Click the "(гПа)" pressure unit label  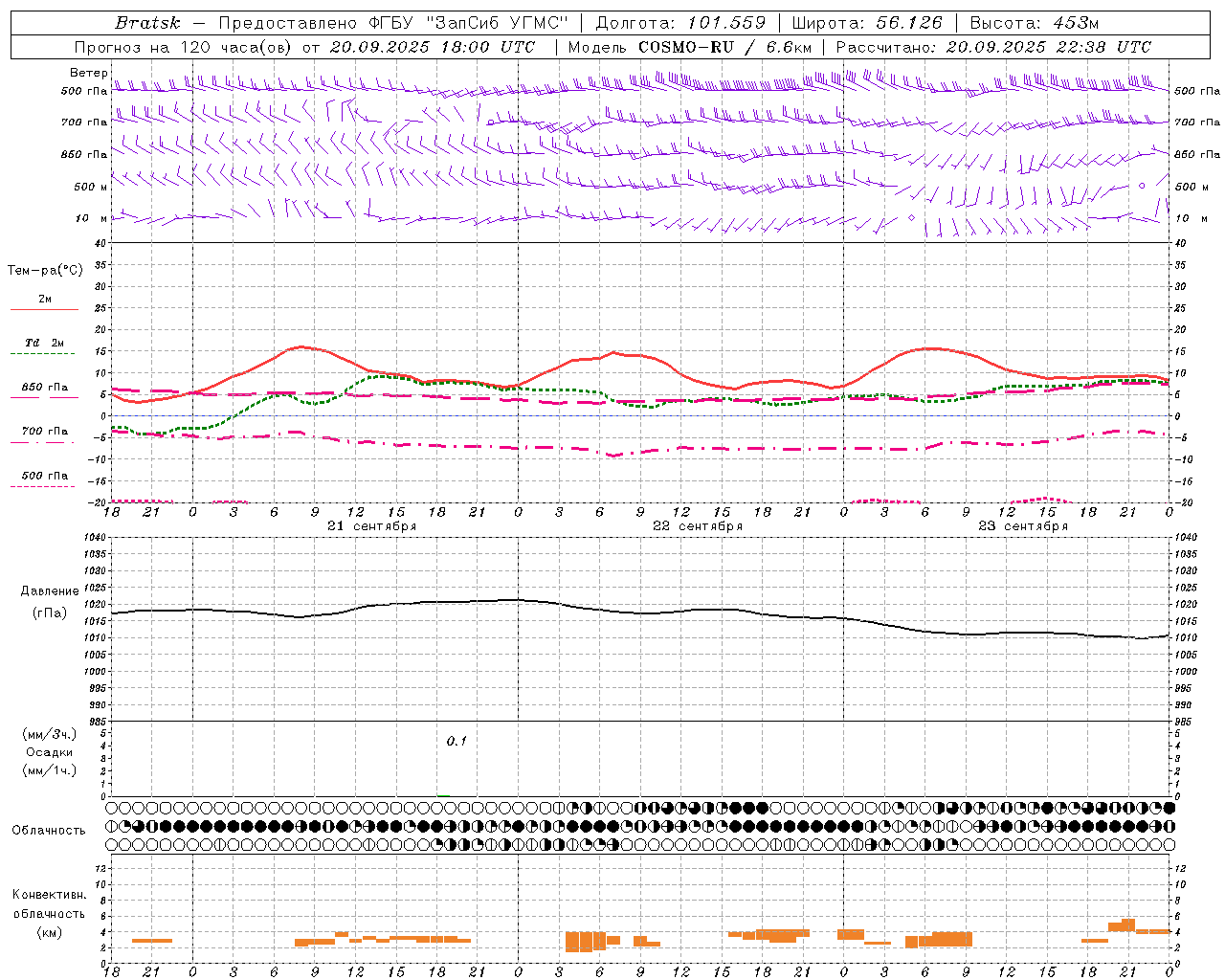point(50,613)
